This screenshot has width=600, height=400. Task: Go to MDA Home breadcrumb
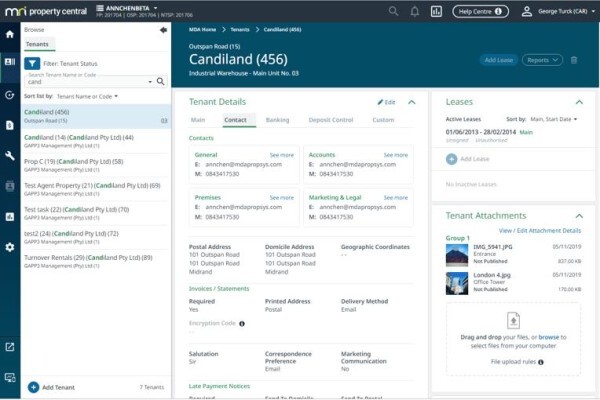(x=202, y=29)
